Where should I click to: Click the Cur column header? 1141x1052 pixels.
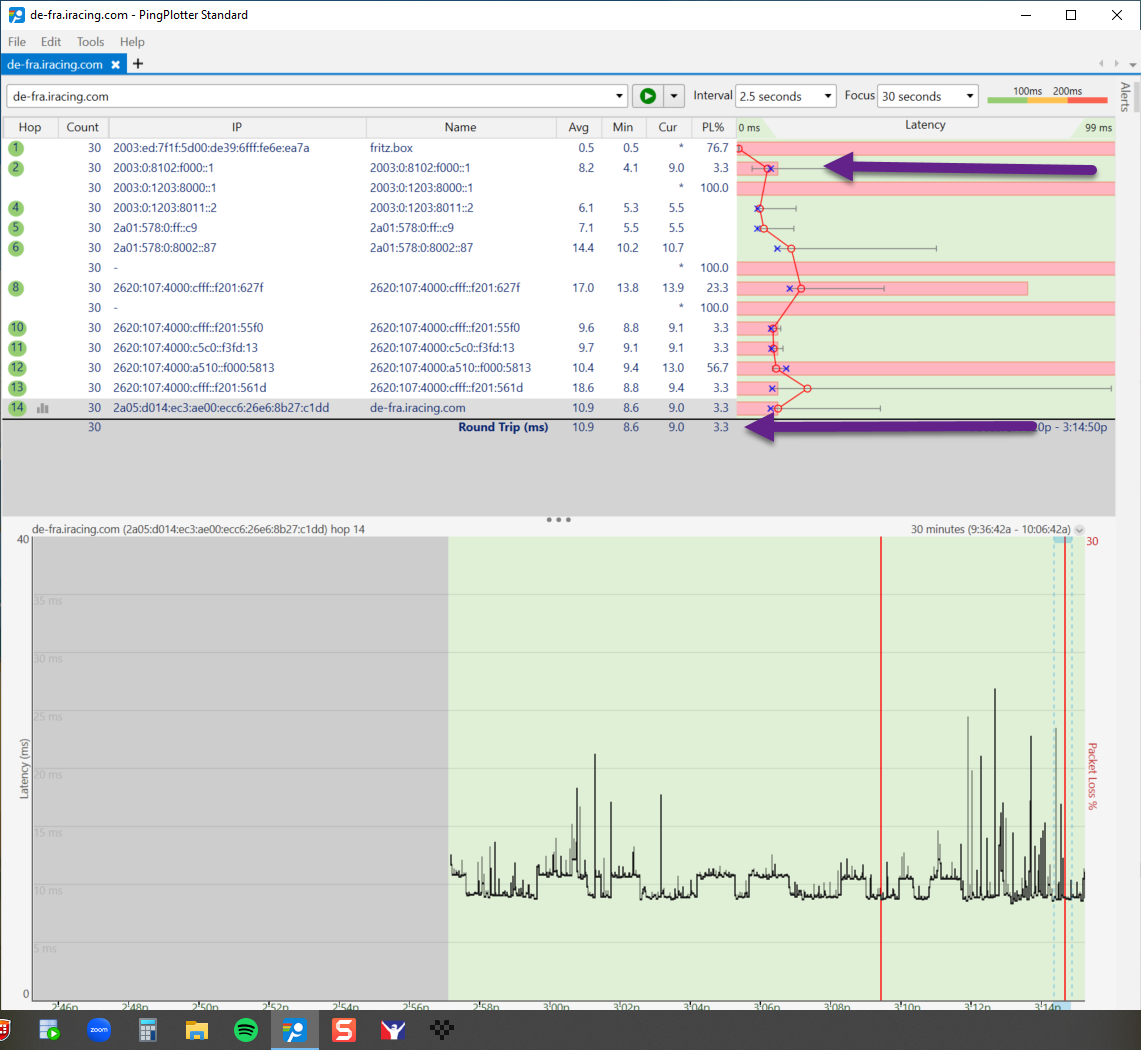tap(668, 127)
